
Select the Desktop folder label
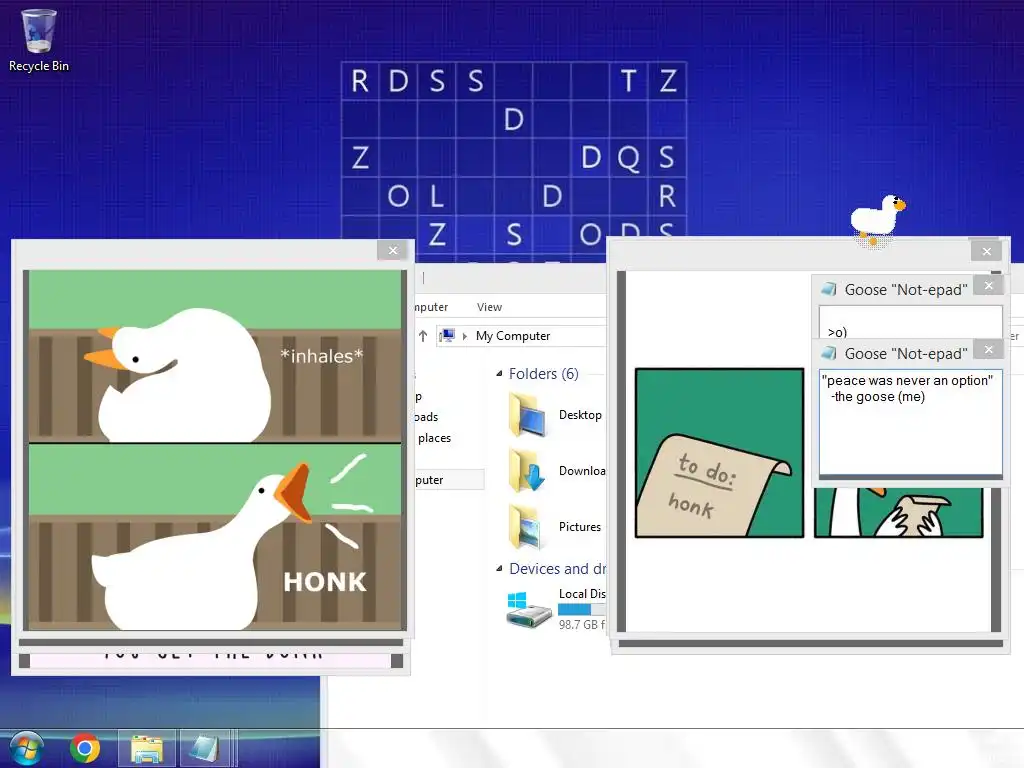coord(580,415)
